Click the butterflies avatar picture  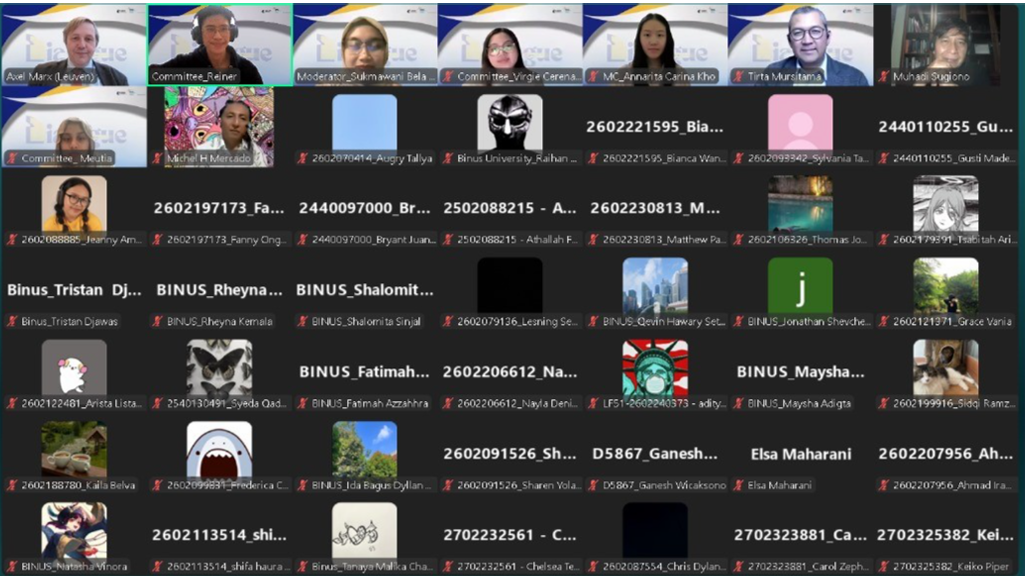point(219,368)
